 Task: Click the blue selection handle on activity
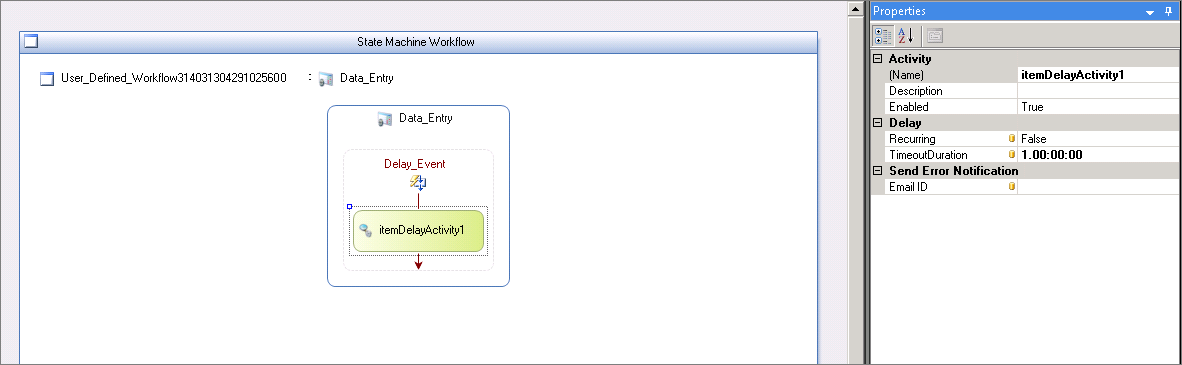349,206
